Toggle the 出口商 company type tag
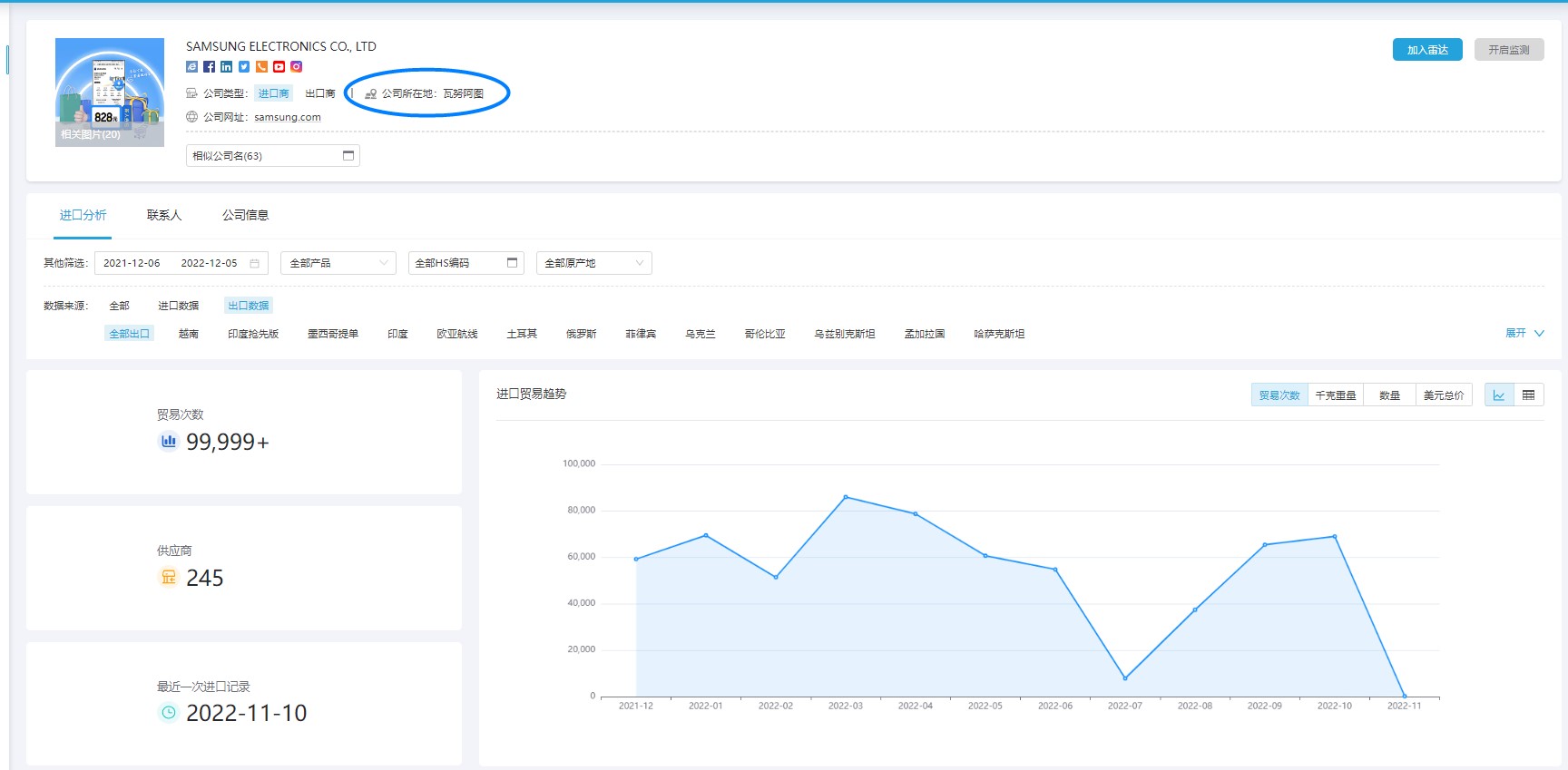Image resolution: width=1568 pixels, height=770 pixels. [x=320, y=93]
